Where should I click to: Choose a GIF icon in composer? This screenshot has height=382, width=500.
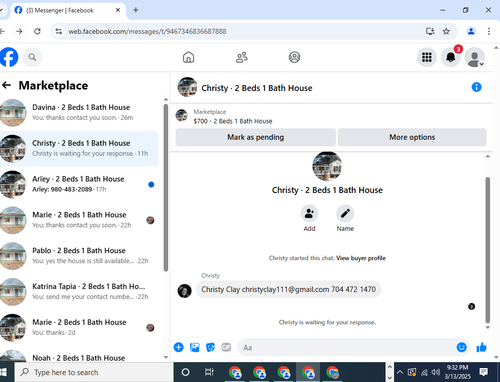226,347
